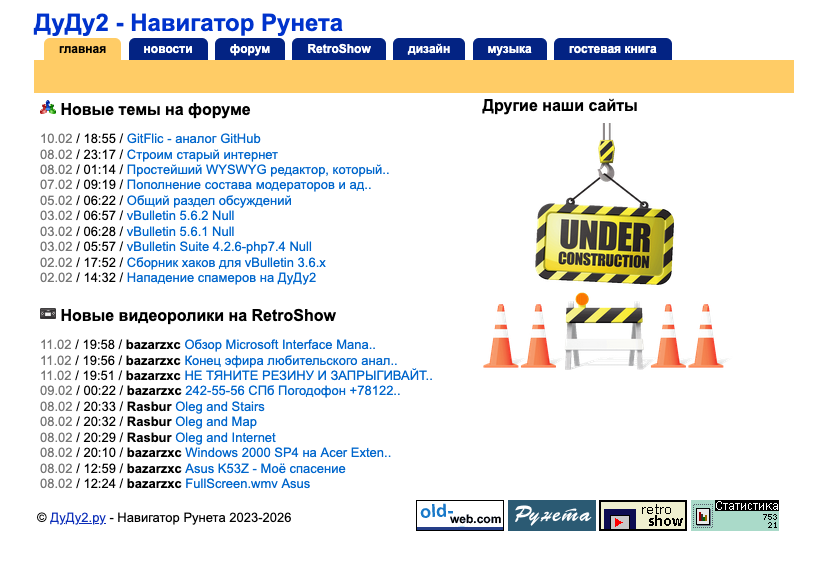This screenshot has height=569, width=829.
Task: Open the форум tab
Action: (x=250, y=49)
